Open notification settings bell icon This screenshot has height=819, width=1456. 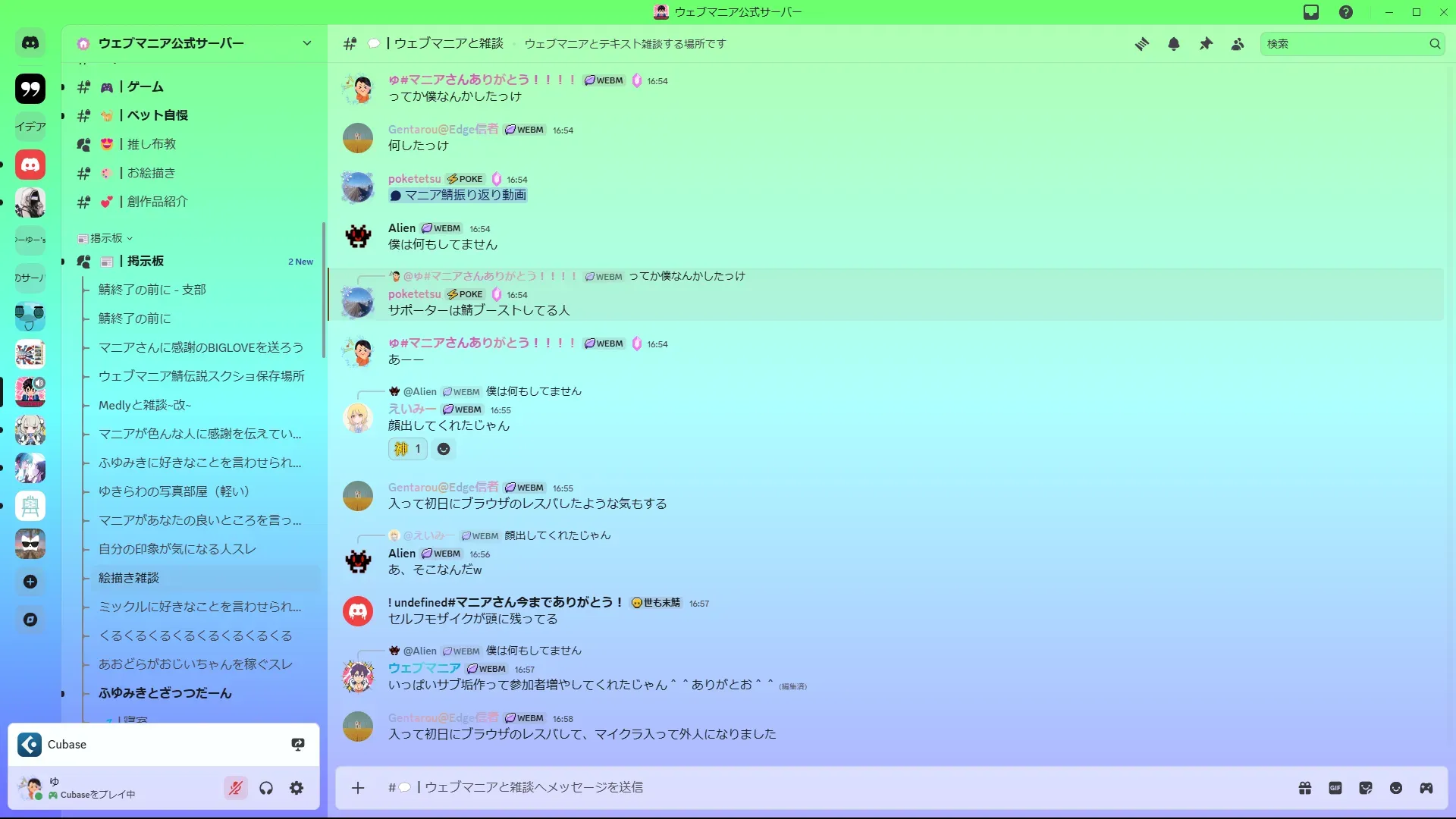1174,44
